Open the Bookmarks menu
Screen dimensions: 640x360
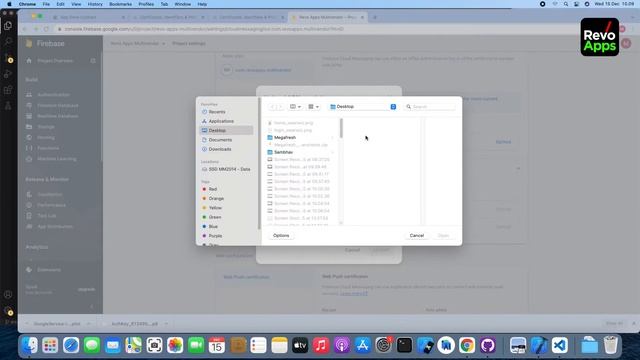(120, 4)
